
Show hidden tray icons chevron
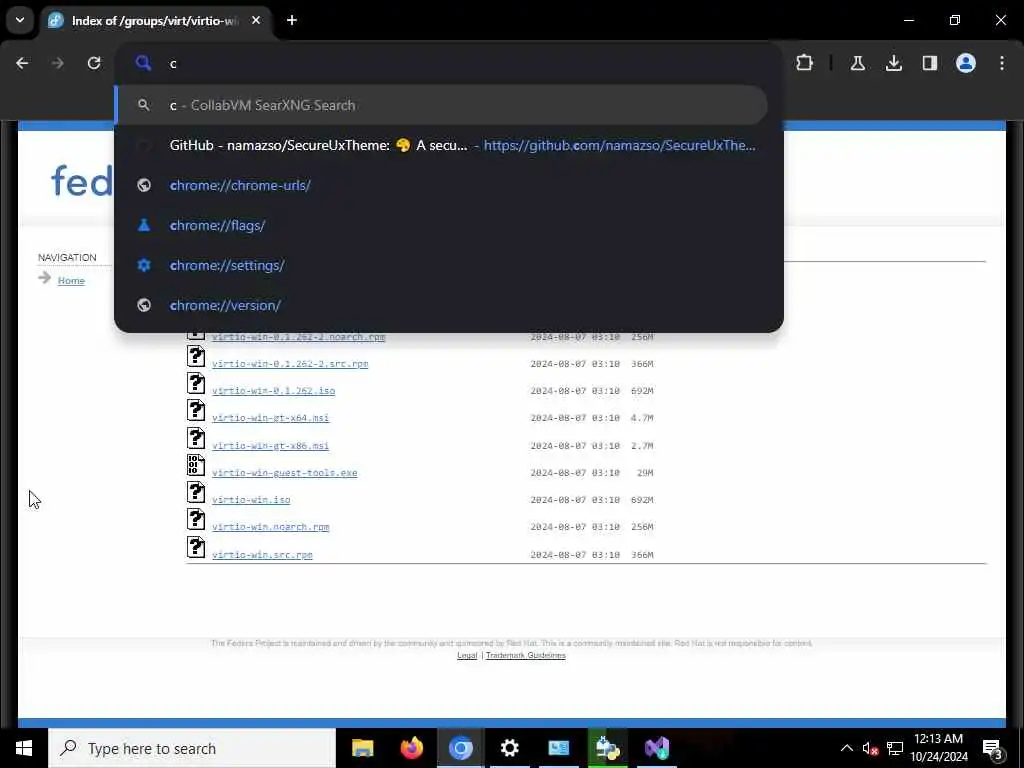coord(846,748)
